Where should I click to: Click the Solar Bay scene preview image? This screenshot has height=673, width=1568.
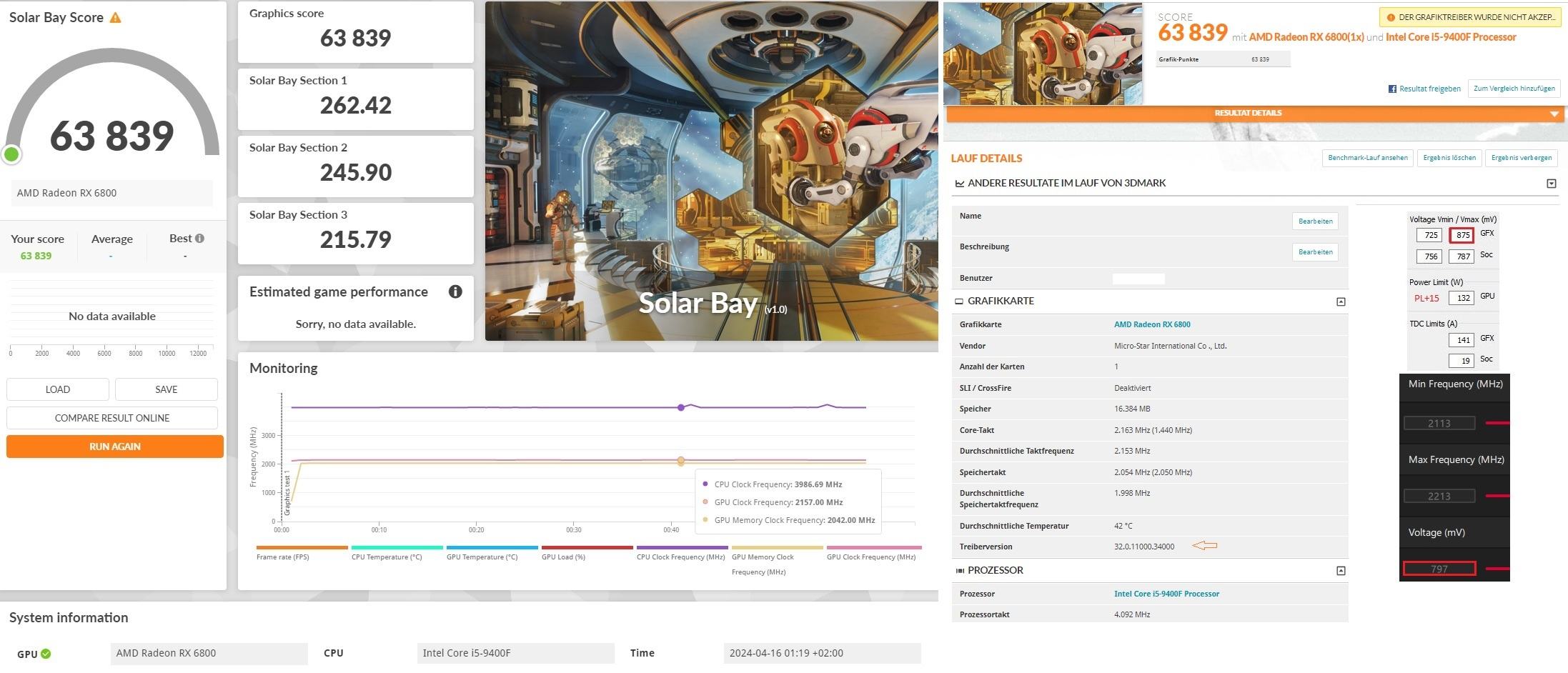pyautogui.click(x=712, y=171)
